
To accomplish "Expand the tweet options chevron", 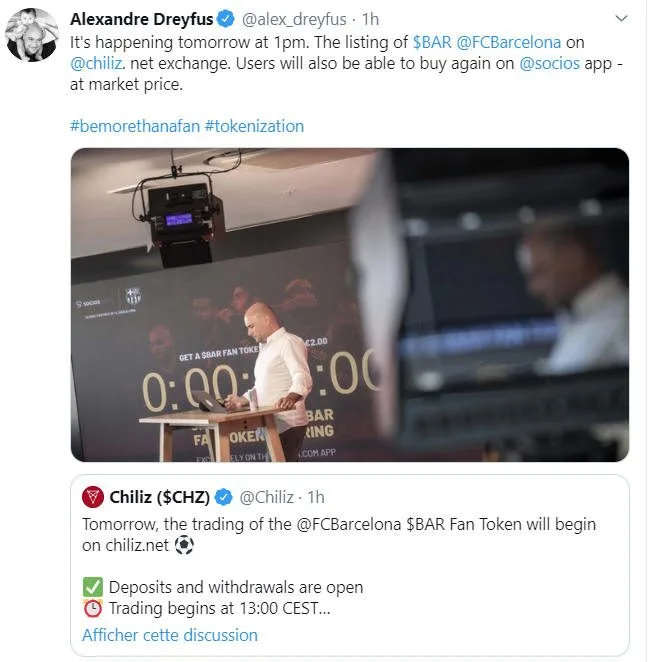I will [621, 19].
